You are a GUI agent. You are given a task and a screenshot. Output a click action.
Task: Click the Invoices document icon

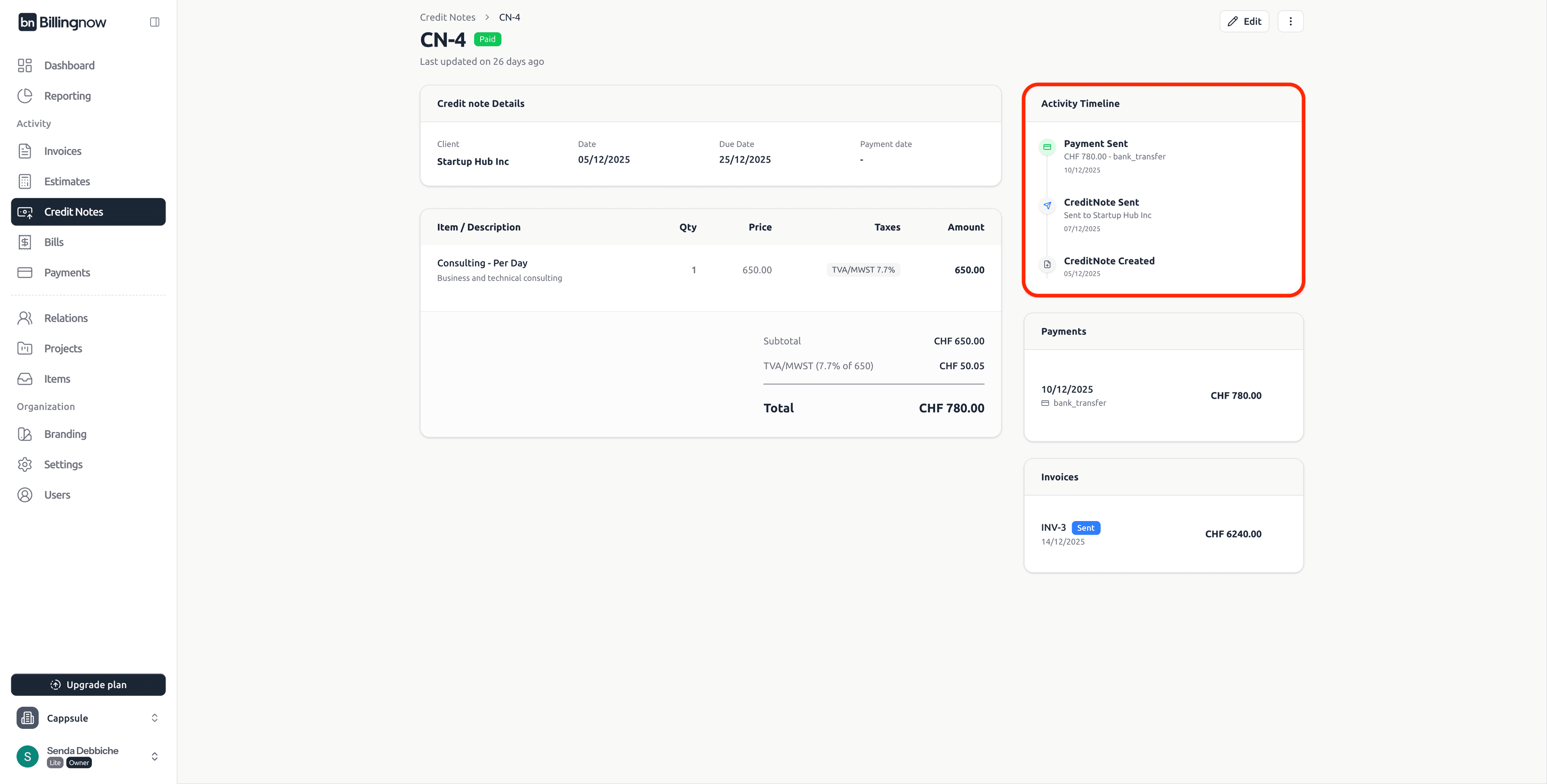[25, 151]
